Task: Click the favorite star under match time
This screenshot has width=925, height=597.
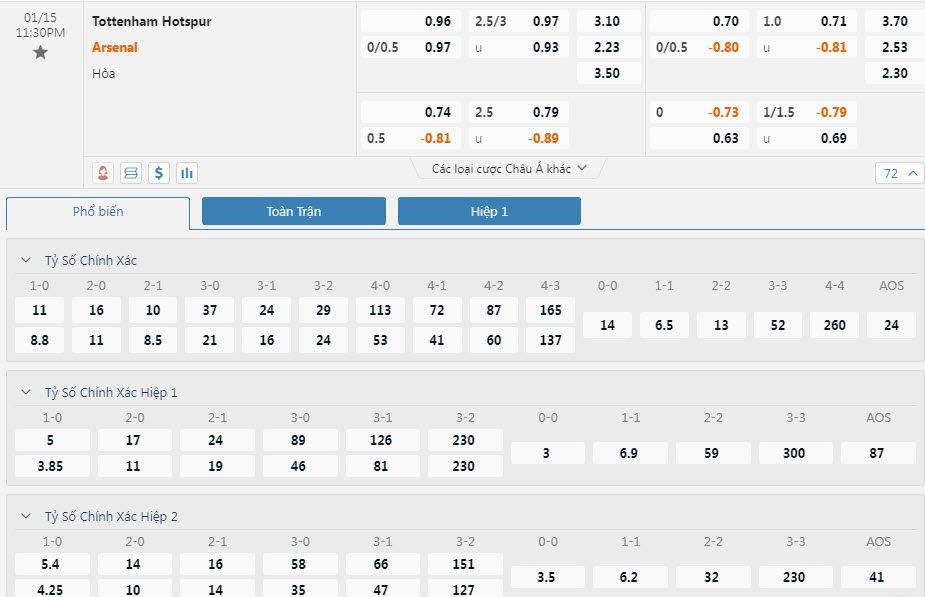Action: 40,53
